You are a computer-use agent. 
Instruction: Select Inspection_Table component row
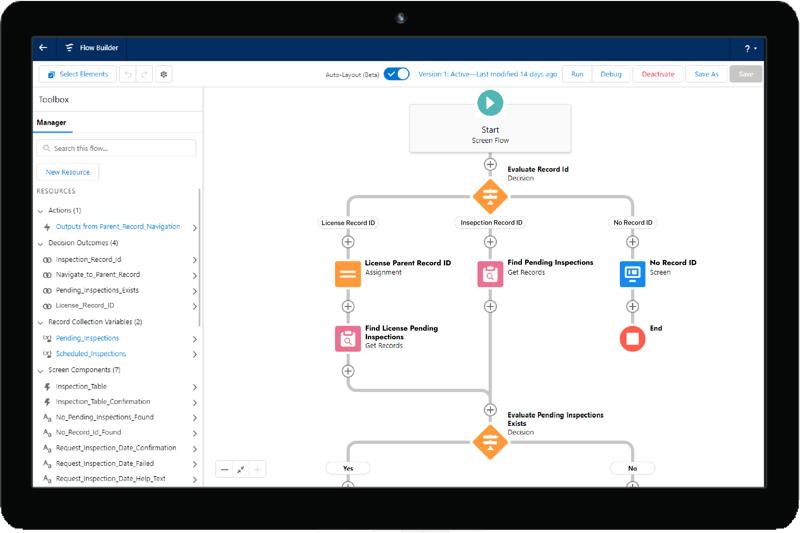117,387
